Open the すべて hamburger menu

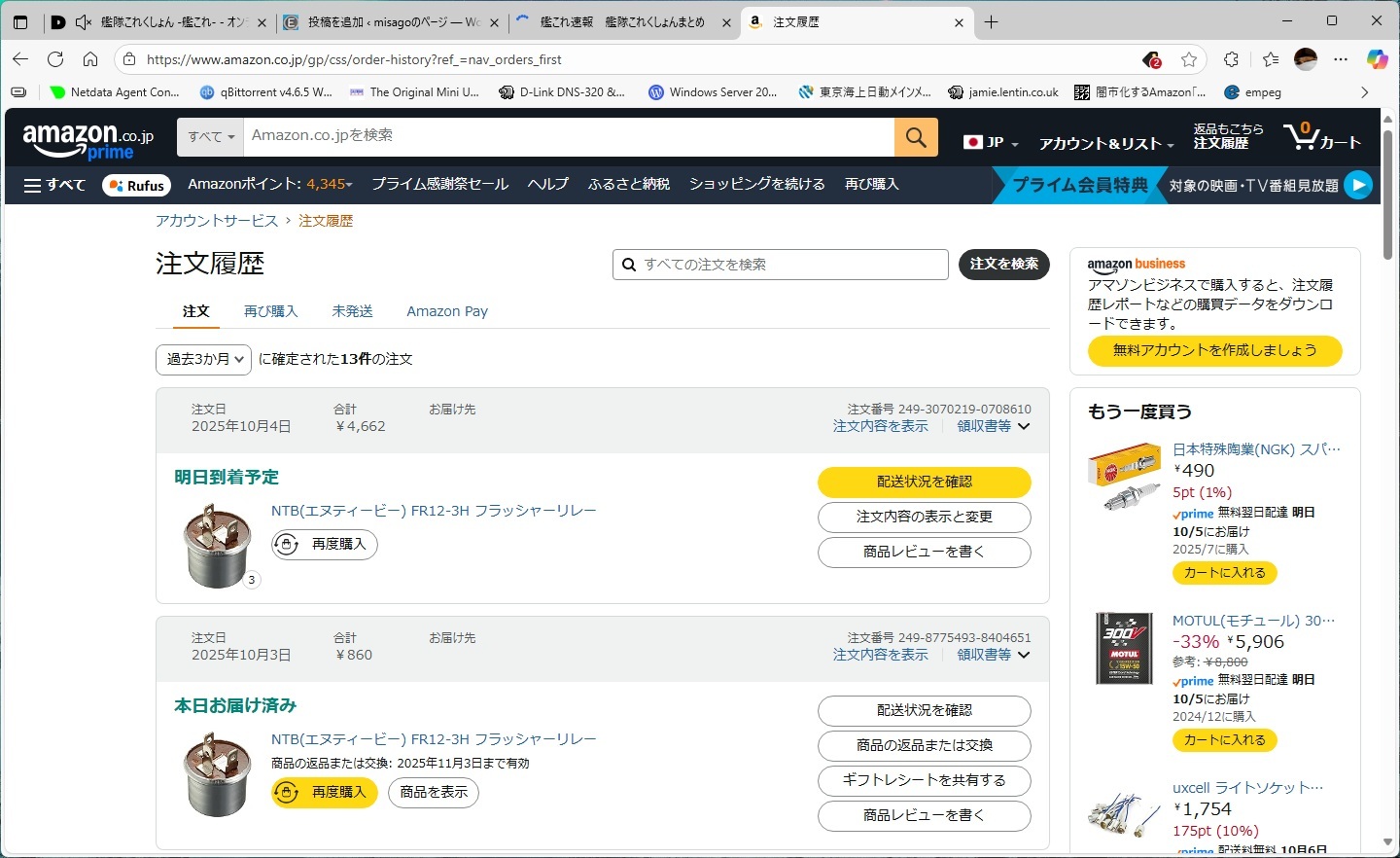click(x=54, y=185)
